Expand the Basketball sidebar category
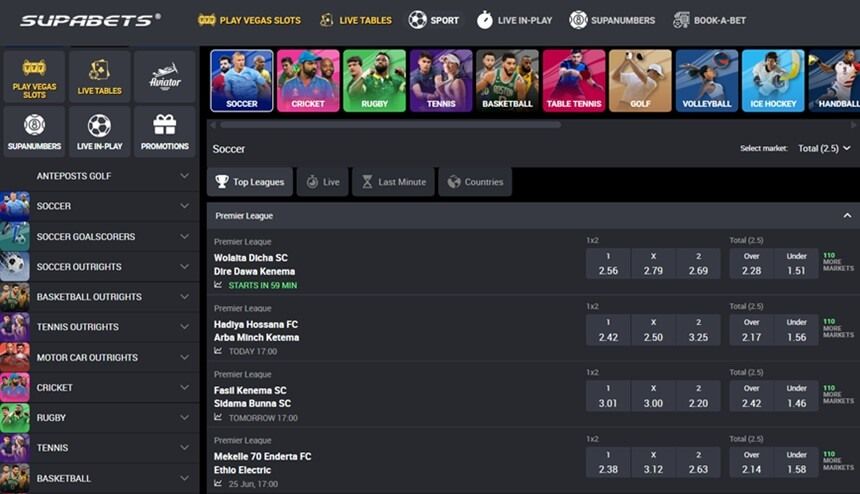The width and height of the screenshot is (860, 494). pyautogui.click(x=99, y=479)
